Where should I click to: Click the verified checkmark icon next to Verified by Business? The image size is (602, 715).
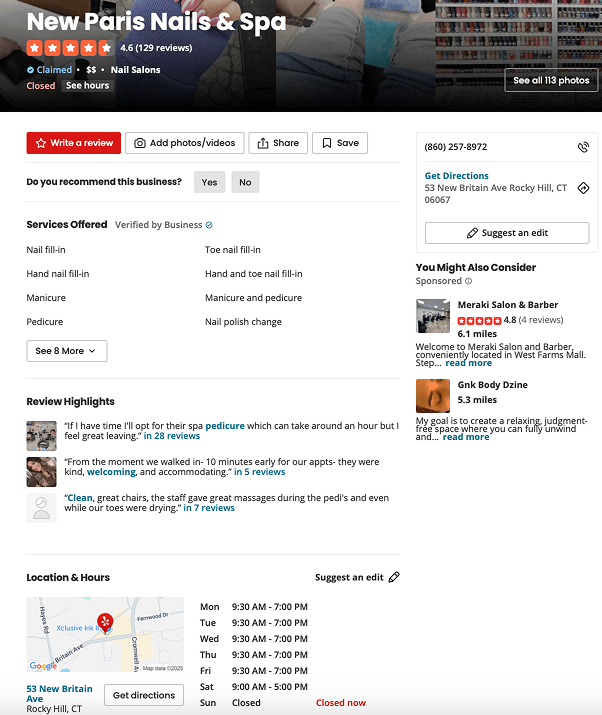click(x=209, y=225)
